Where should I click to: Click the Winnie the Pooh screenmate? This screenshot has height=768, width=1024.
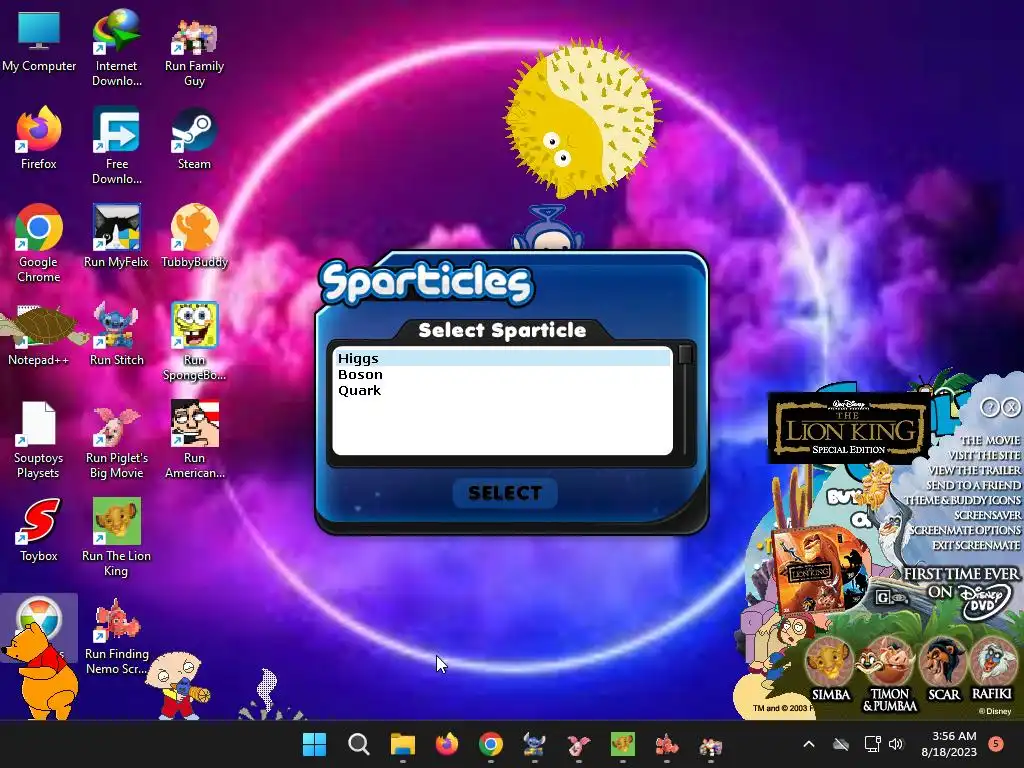click(x=42, y=673)
